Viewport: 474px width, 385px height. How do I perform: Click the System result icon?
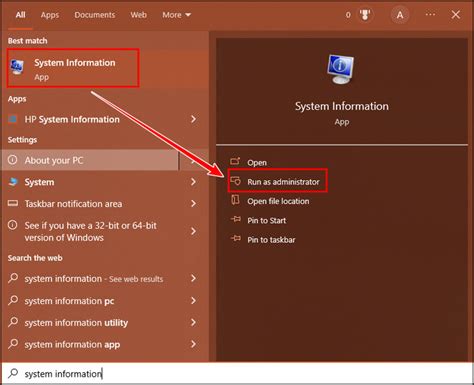pos(13,182)
